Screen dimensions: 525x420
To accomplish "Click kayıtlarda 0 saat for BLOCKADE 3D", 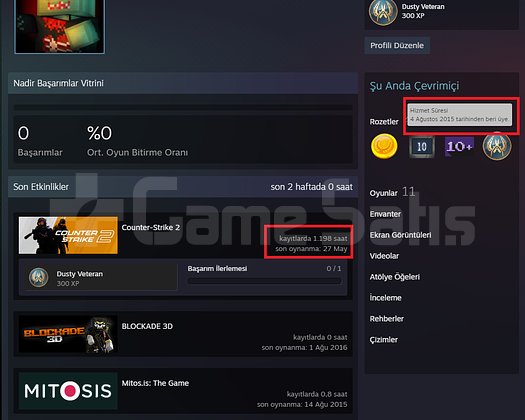I will coord(320,337).
